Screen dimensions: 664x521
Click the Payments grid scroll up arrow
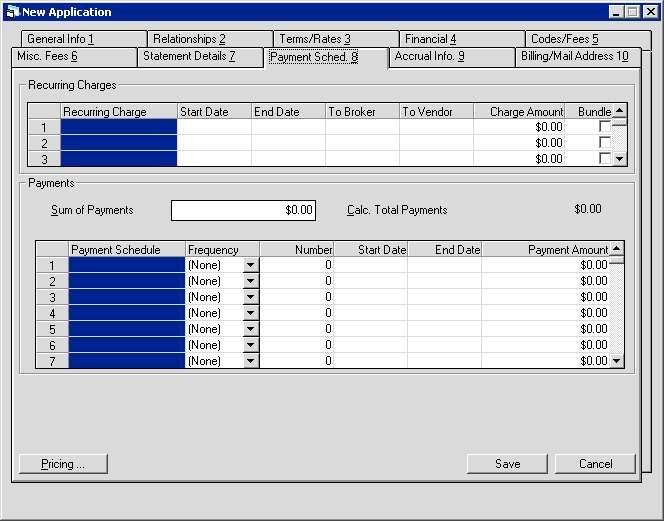click(x=617, y=249)
